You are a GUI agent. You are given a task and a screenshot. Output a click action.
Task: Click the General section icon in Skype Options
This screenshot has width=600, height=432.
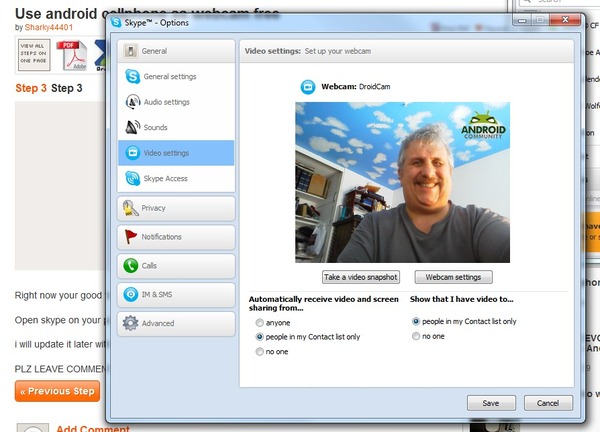point(130,51)
